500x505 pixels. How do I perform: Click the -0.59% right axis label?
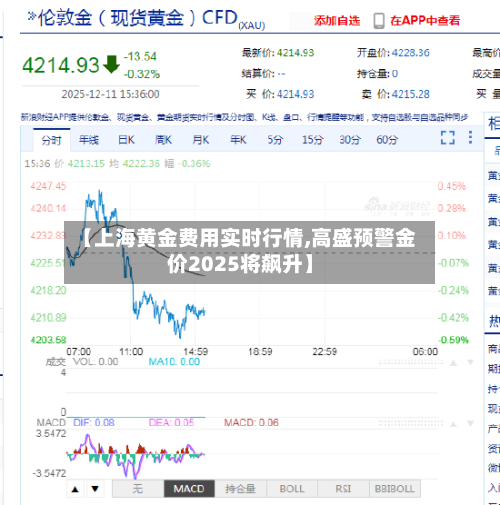click(x=453, y=340)
